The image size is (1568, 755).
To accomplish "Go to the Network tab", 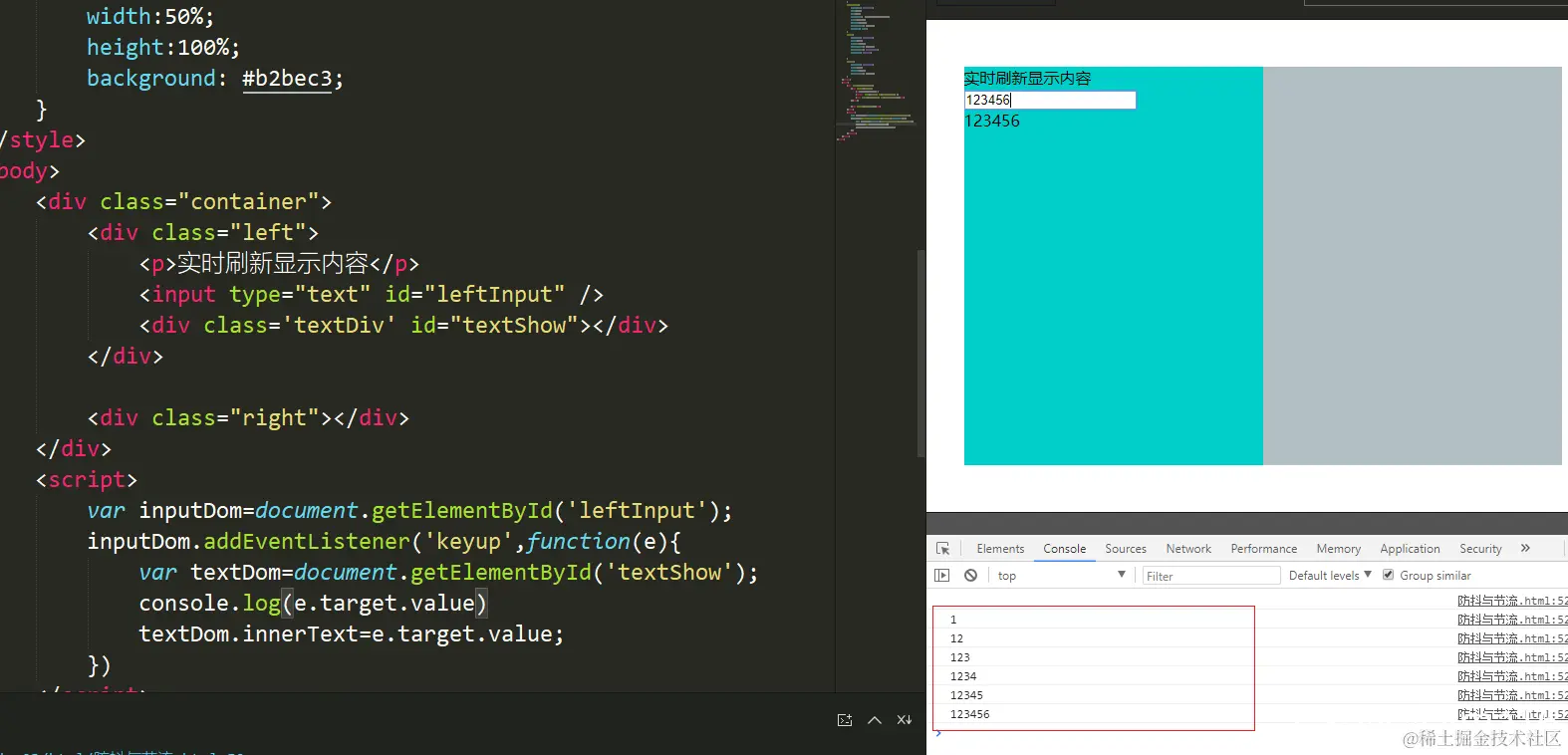I will click(x=1188, y=549).
